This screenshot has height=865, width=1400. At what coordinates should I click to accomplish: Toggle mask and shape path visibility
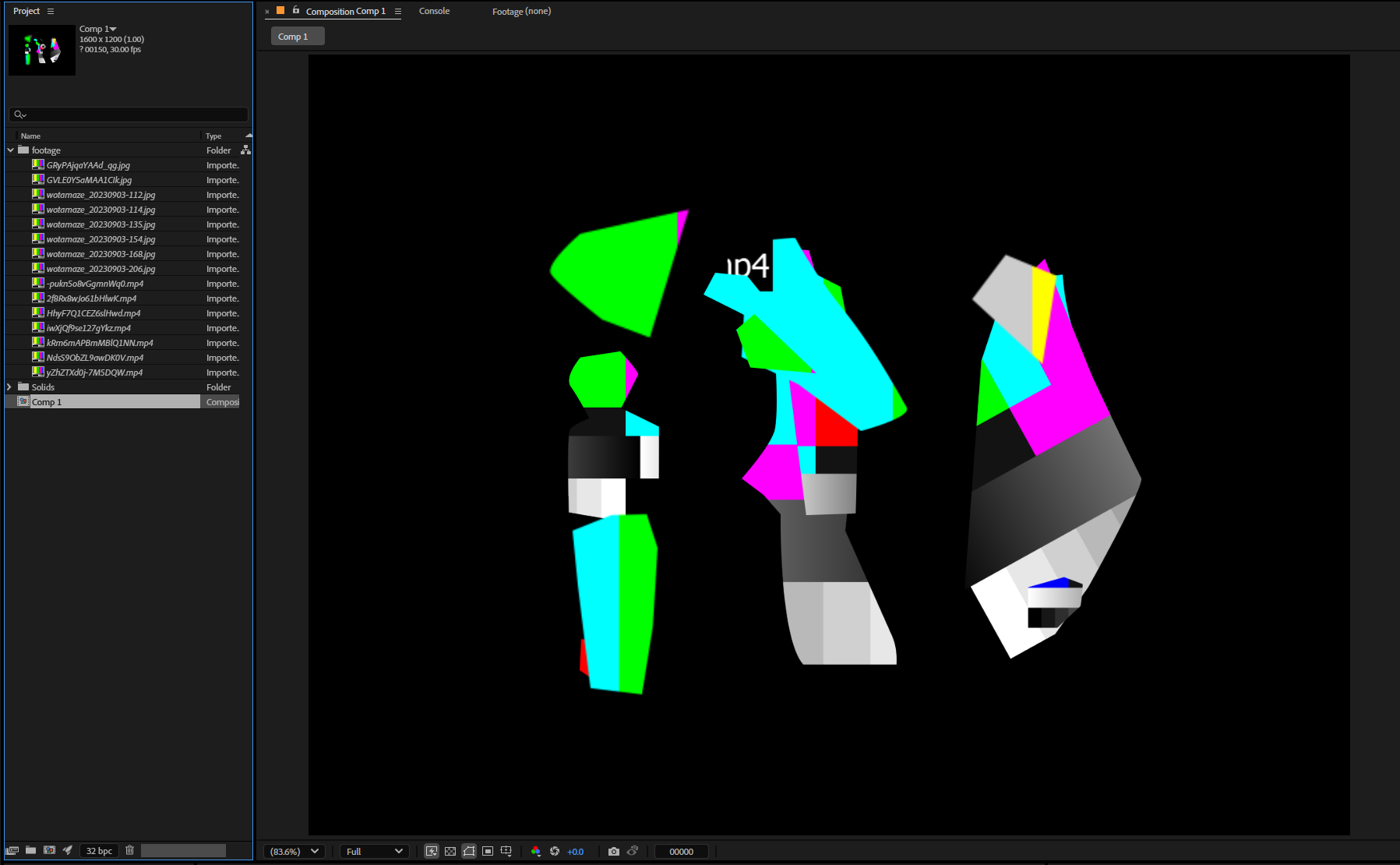[469, 851]
